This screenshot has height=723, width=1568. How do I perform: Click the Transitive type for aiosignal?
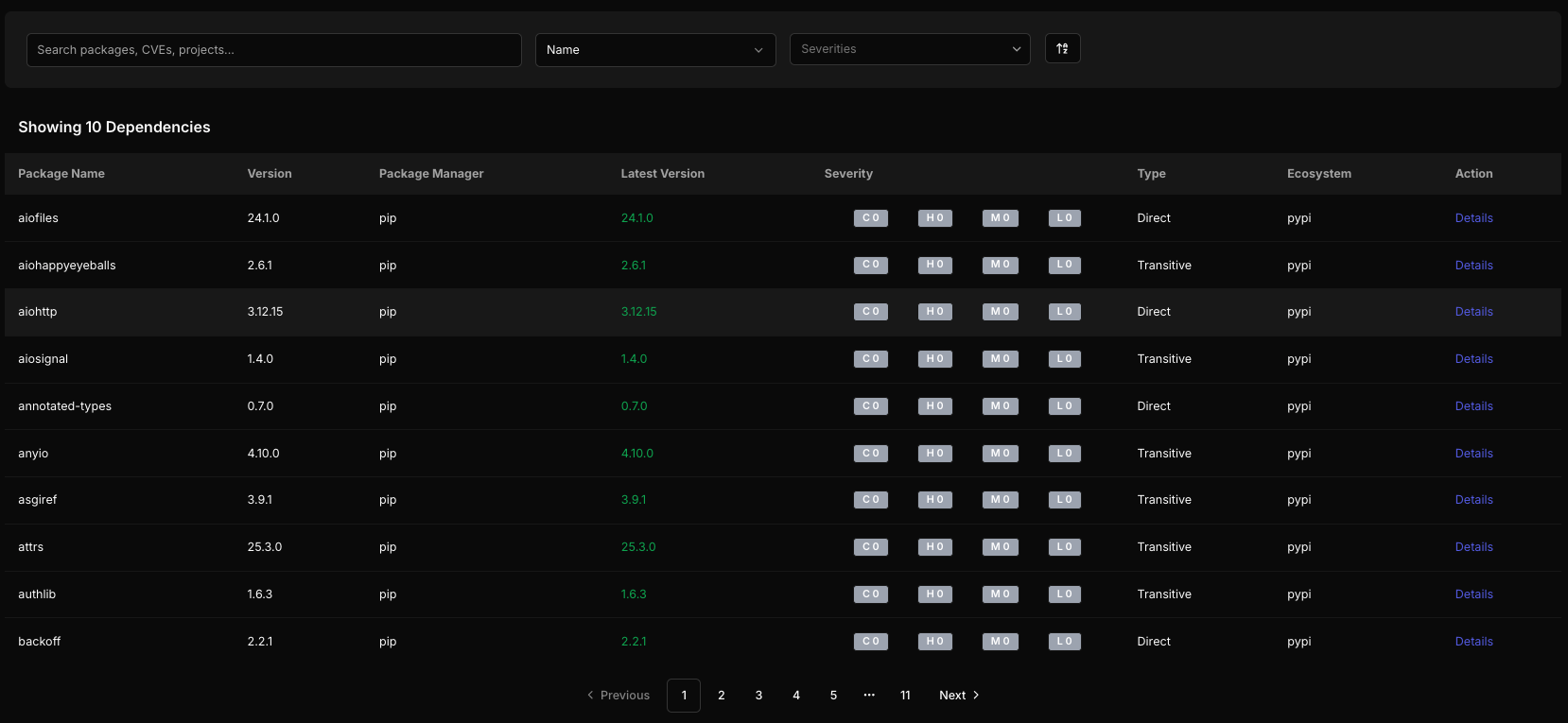(1164, 359)
